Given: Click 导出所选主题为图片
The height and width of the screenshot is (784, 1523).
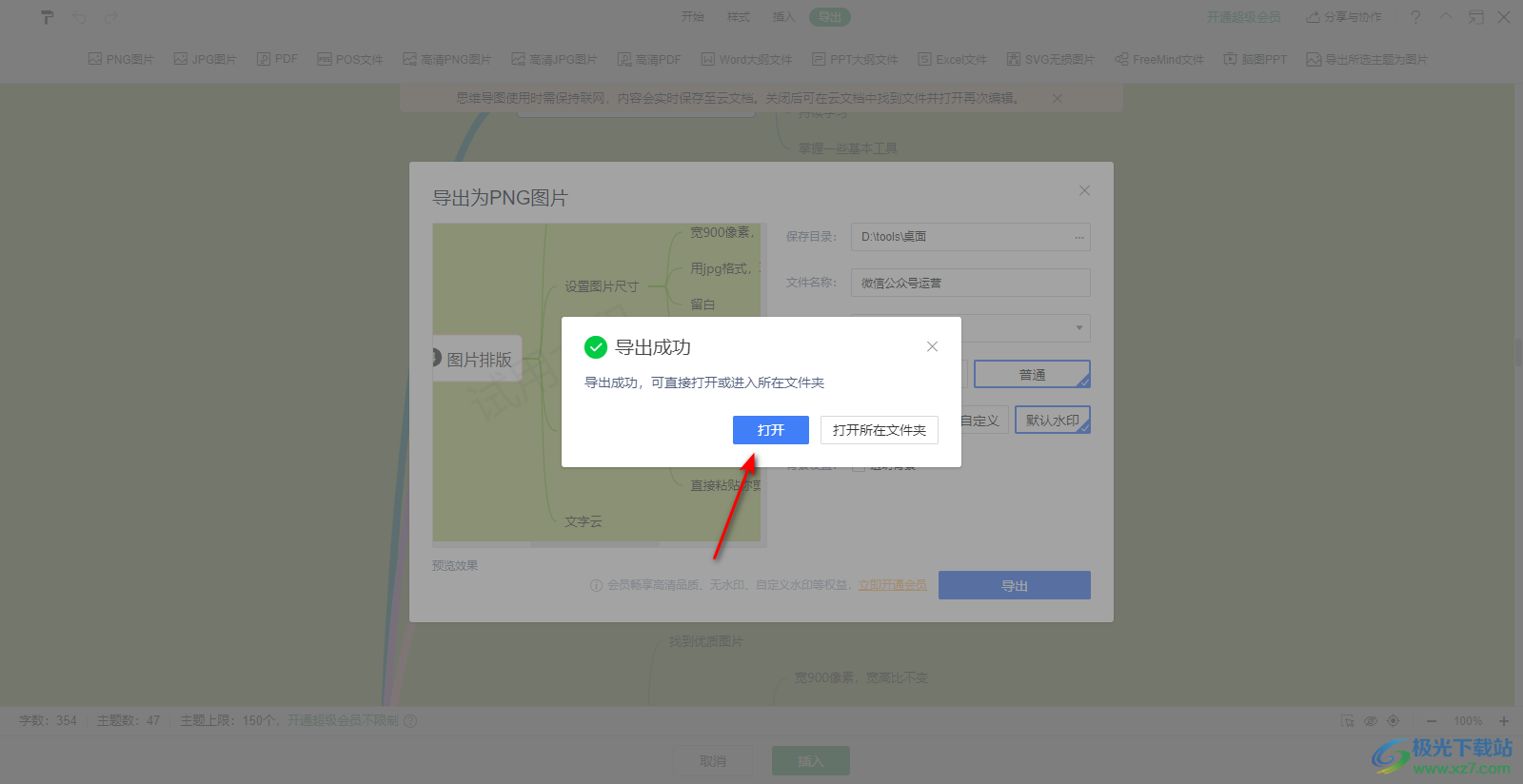Looking at the screenshot, I should [x=1367, y=59].
